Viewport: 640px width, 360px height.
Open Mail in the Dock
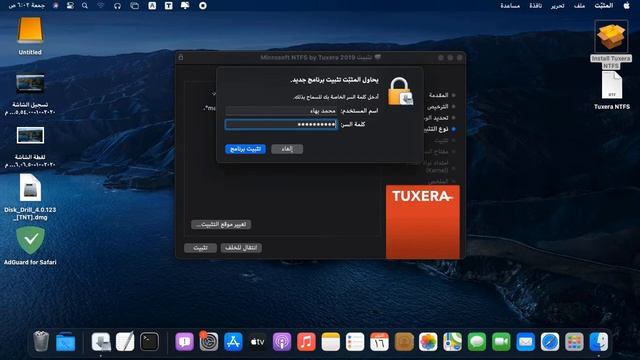pyautogui.click(x=525, y=342)
